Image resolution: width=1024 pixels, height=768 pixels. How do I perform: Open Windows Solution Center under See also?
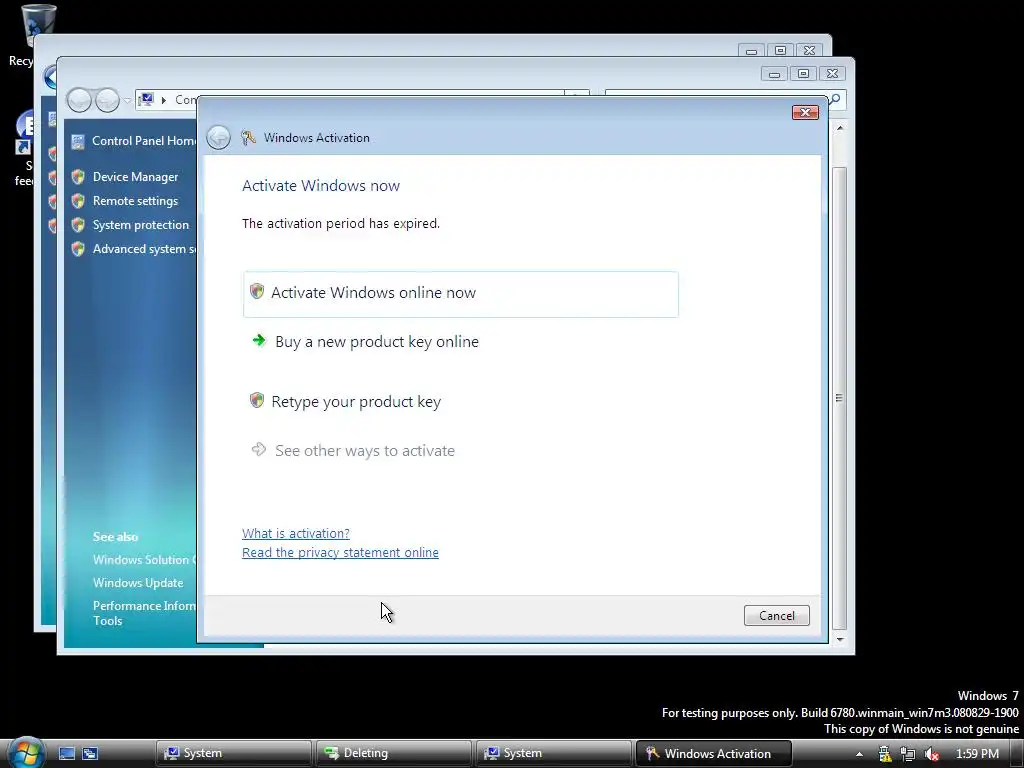144,560
